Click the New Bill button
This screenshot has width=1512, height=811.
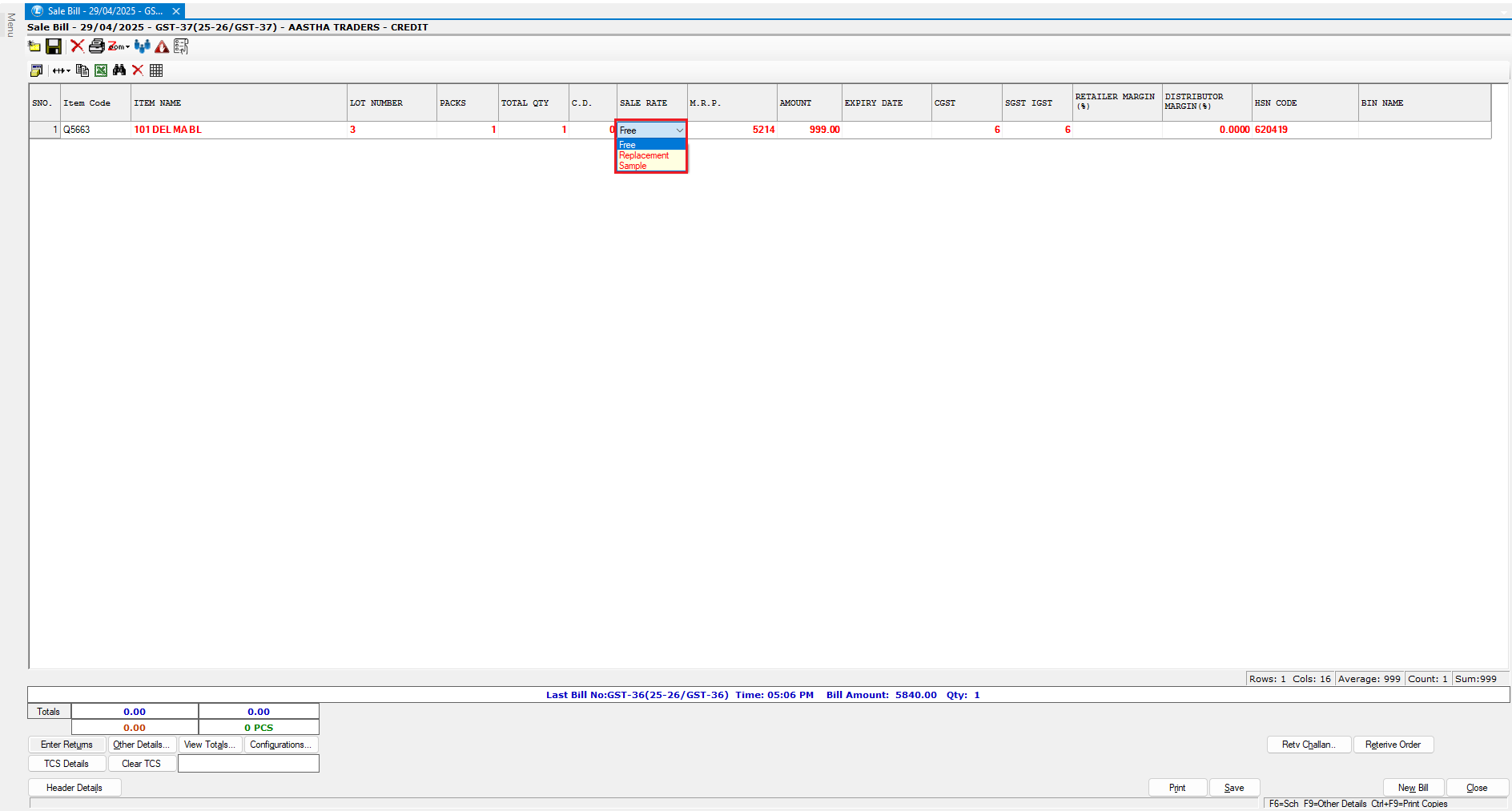[1413, 788]
